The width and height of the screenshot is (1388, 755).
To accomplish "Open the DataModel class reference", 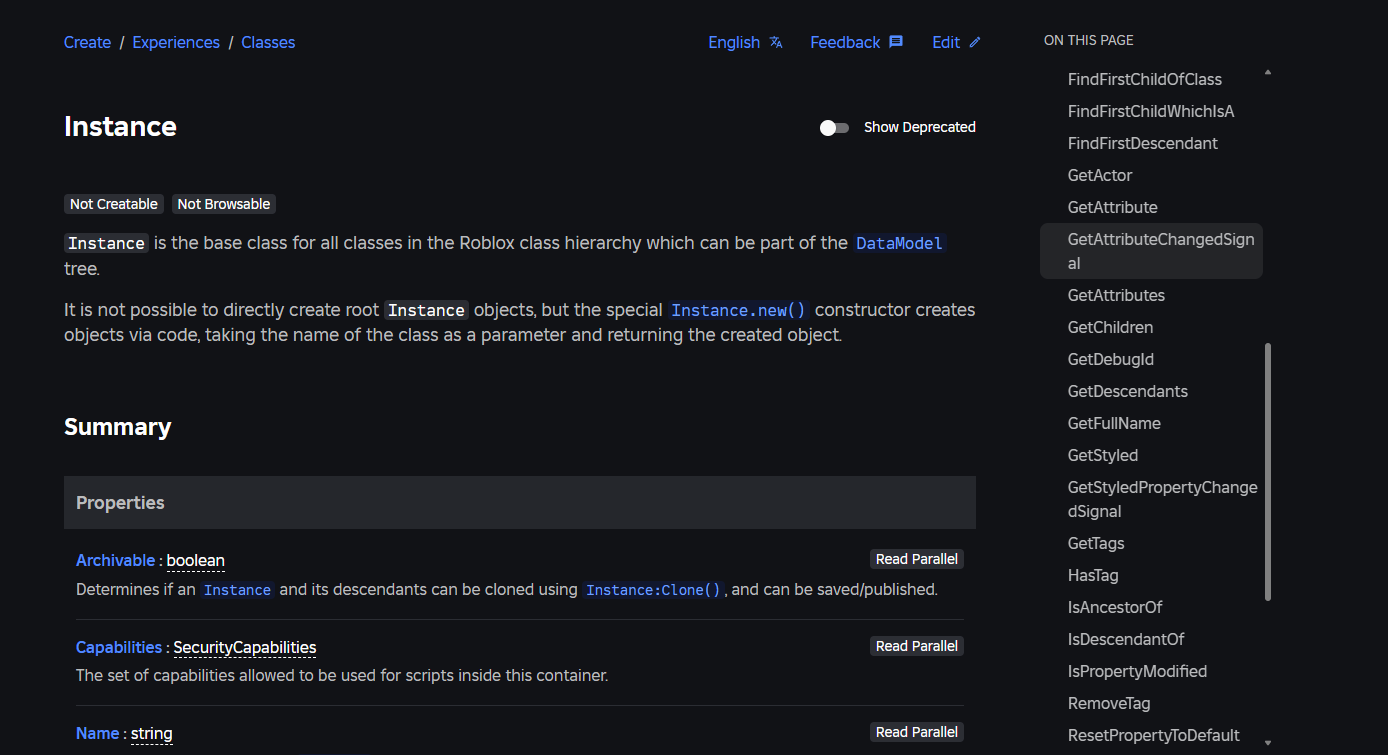I will point(898,243).
